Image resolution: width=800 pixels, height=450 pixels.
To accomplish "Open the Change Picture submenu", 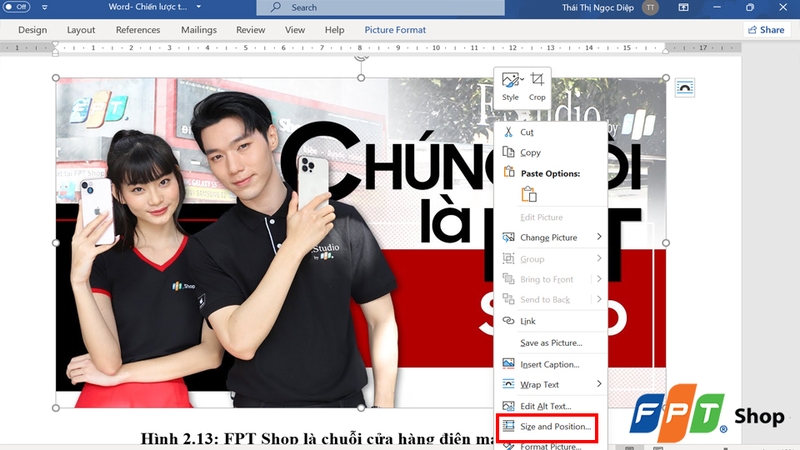I will tap(551, 238).
